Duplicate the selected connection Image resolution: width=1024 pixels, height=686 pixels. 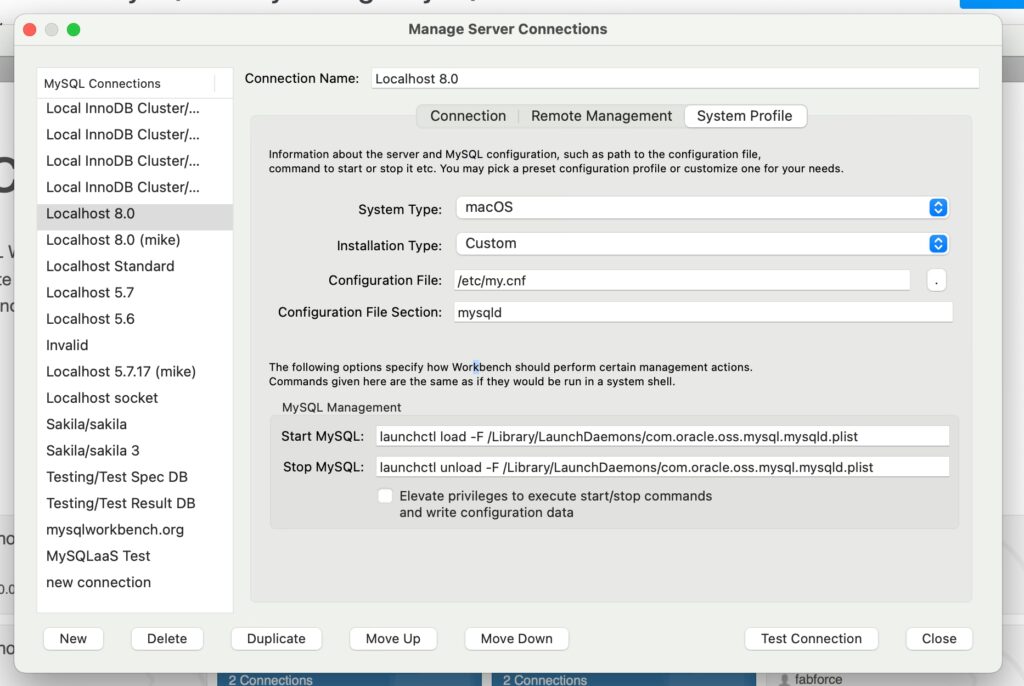[276, 639]
